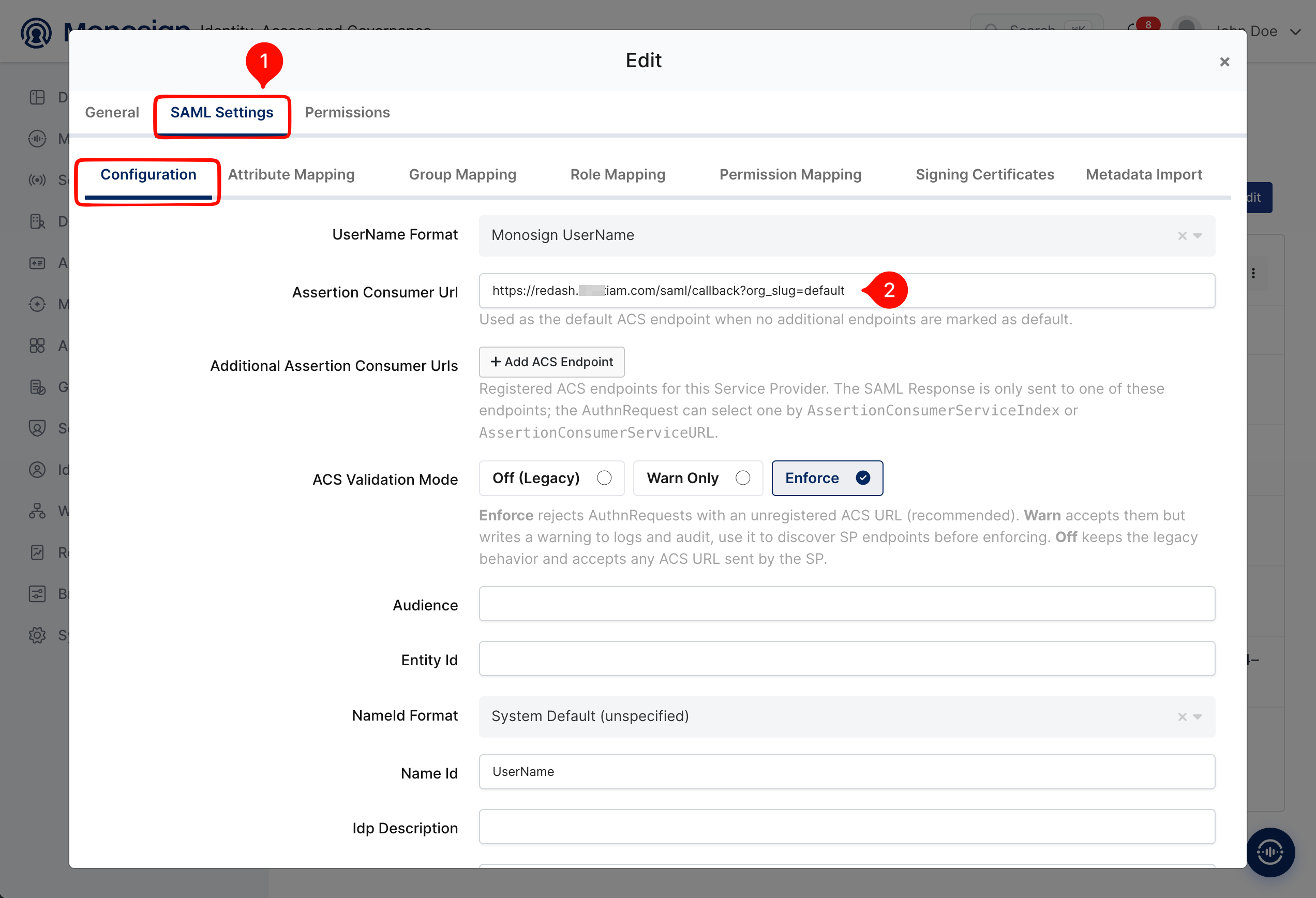1316x898 pixels.
Task: Click Add ACS Endpoint button
Action: point(551,362)
